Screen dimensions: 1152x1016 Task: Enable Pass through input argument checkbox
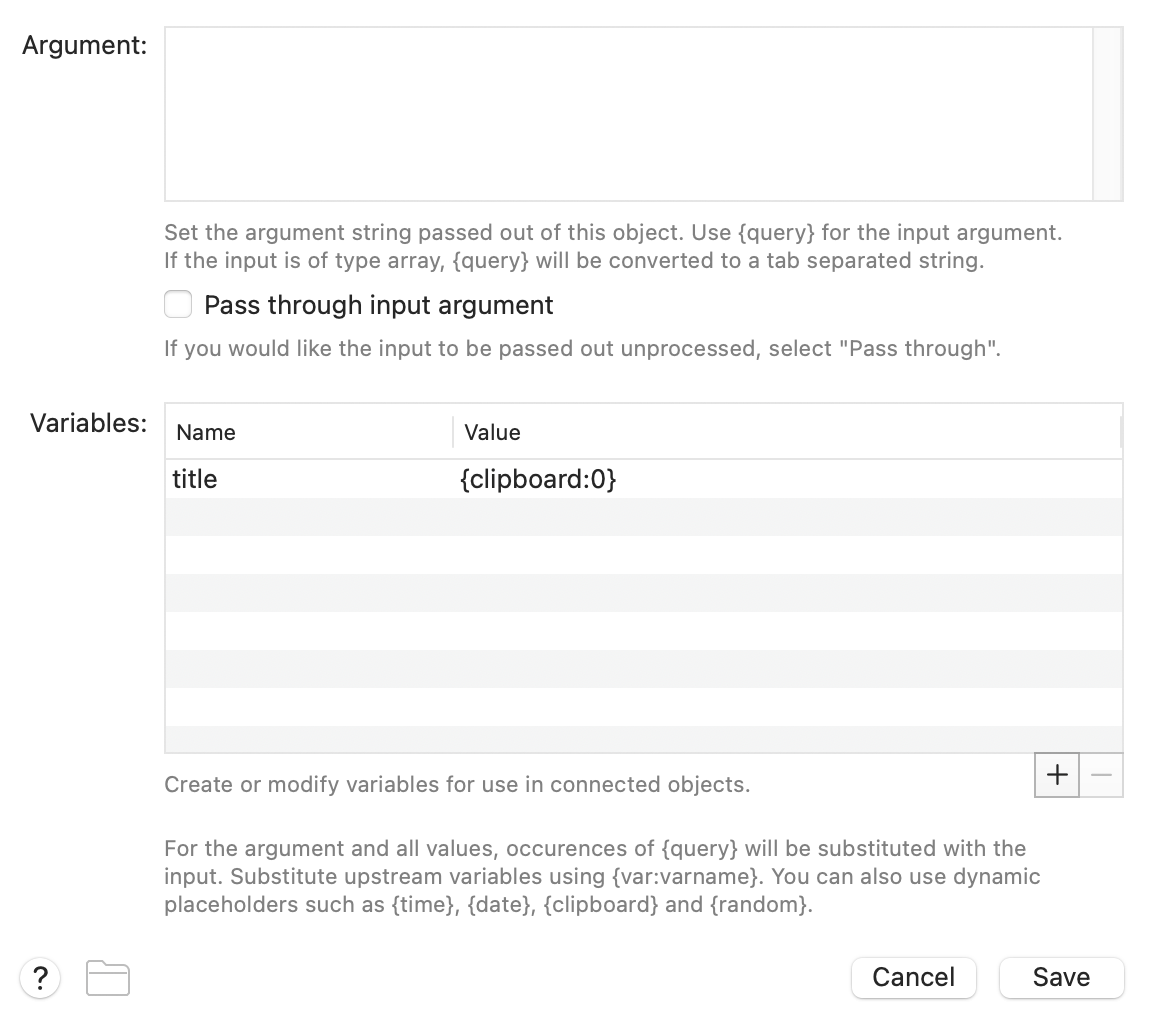coord(178,304)
